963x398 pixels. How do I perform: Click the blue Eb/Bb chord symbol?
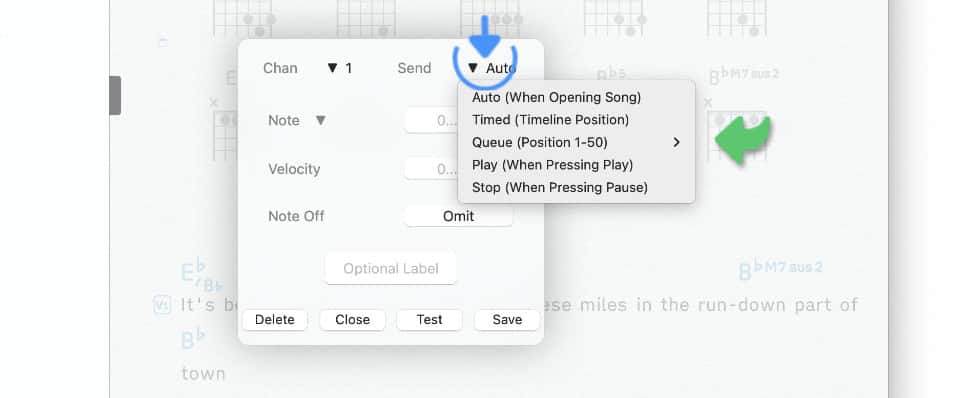coord(201,276)
